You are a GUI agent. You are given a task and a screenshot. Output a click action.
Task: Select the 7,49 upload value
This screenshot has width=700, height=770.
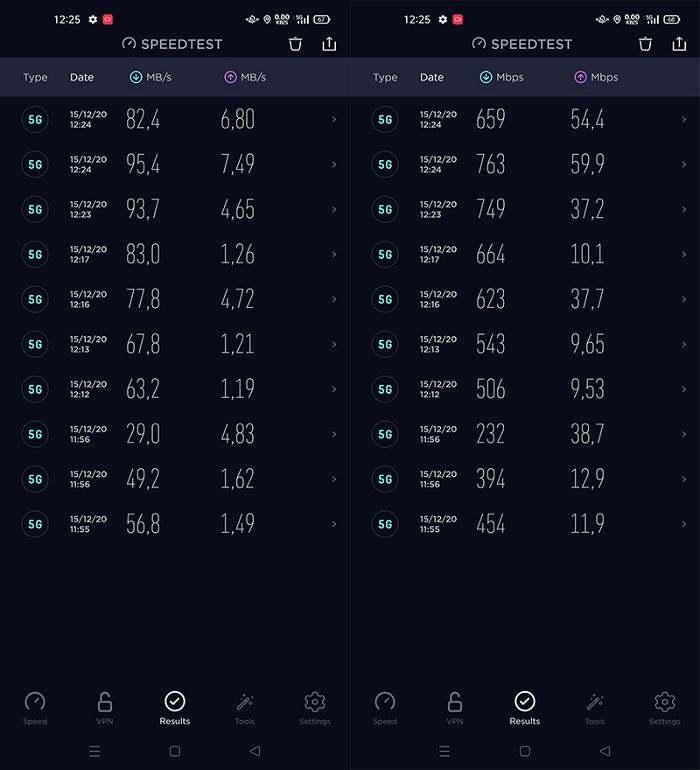(238, 165)
